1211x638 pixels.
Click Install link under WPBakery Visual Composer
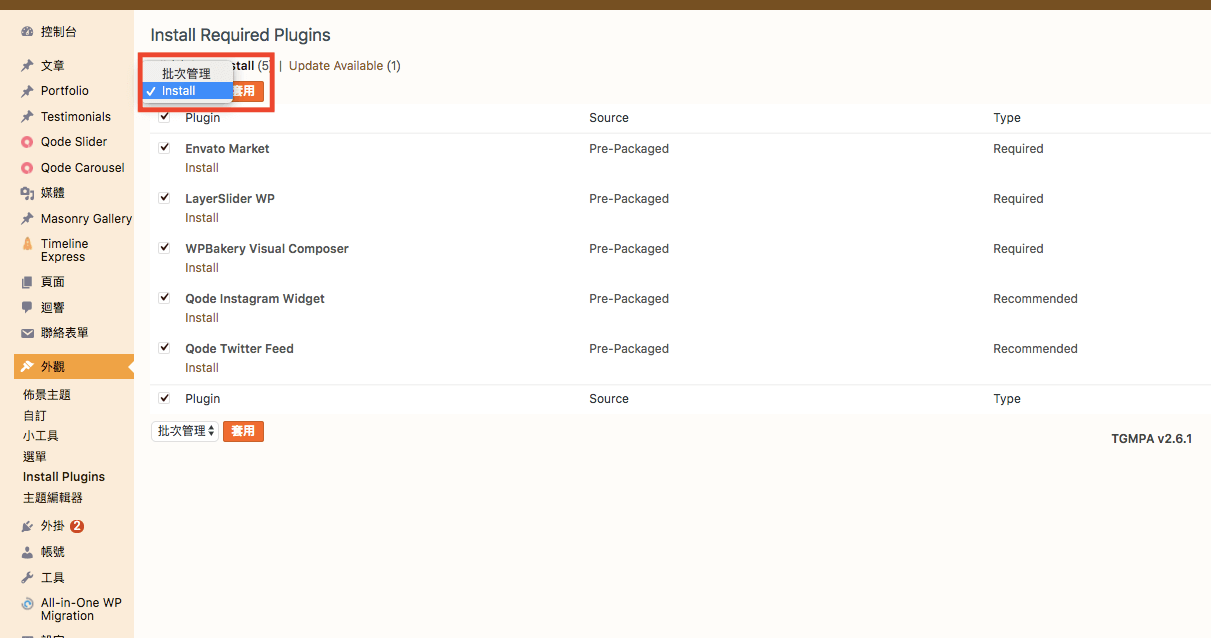[202, 268]
